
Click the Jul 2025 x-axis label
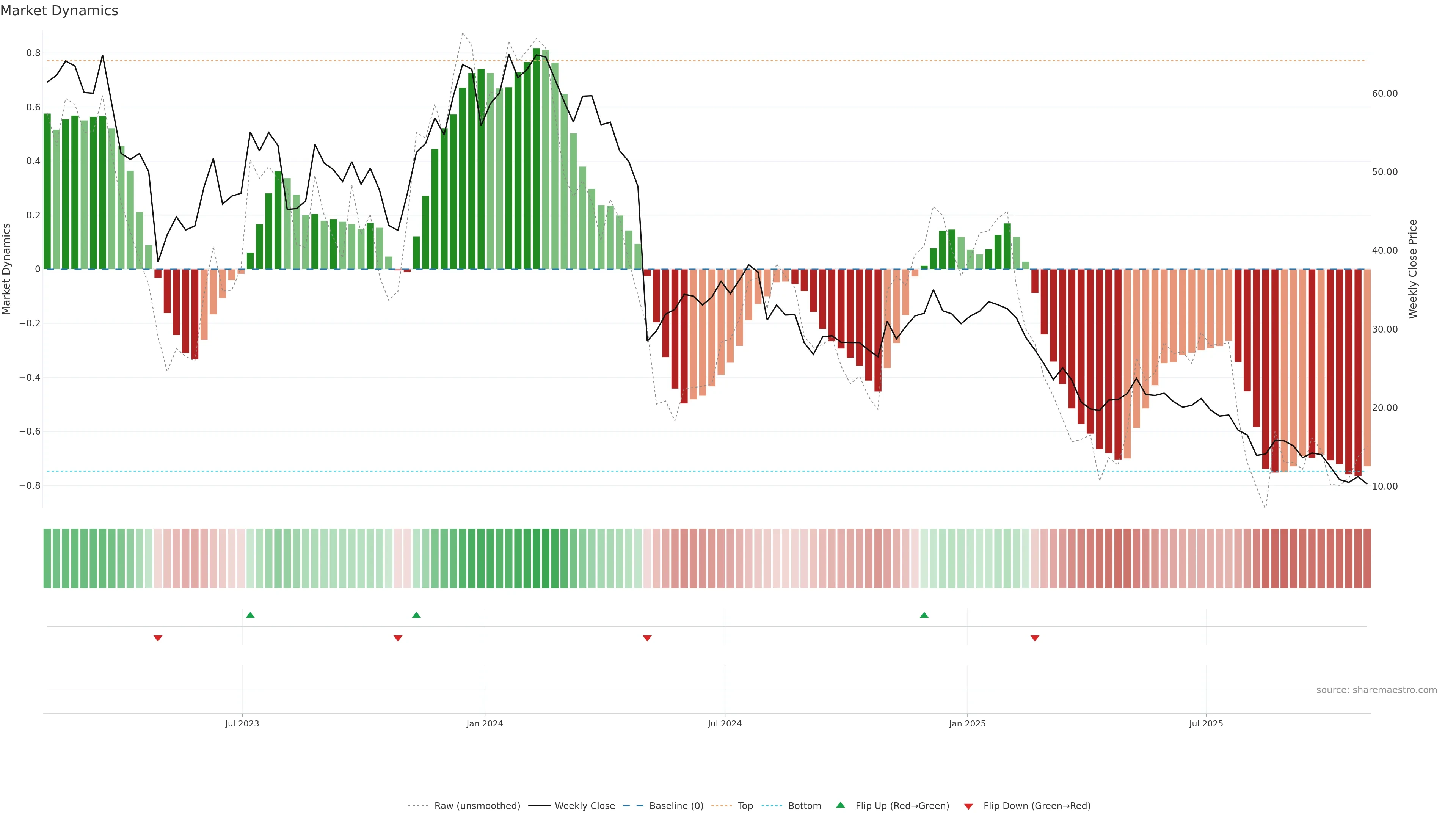click(1206, 723)
